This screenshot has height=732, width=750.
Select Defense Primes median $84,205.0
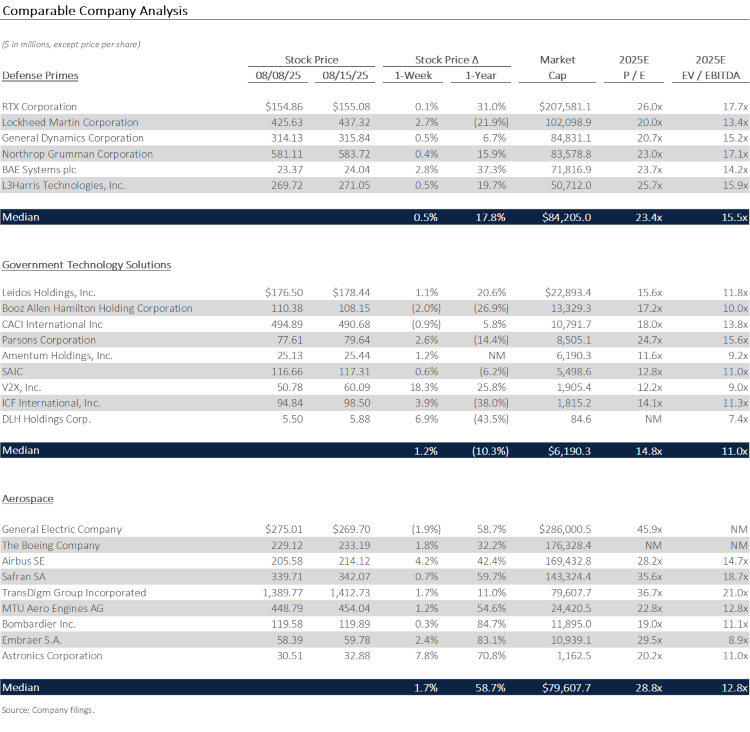[x=566, y=217]
